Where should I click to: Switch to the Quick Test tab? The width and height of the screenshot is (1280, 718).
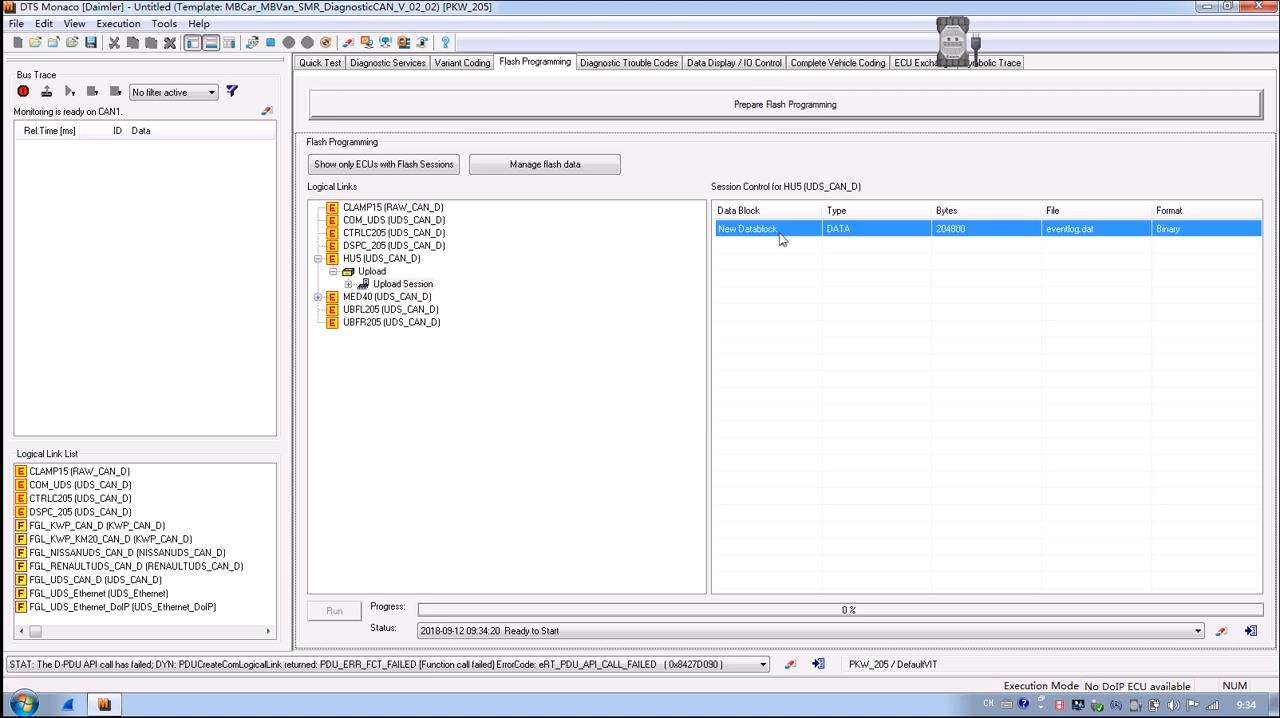click(320, 63)
